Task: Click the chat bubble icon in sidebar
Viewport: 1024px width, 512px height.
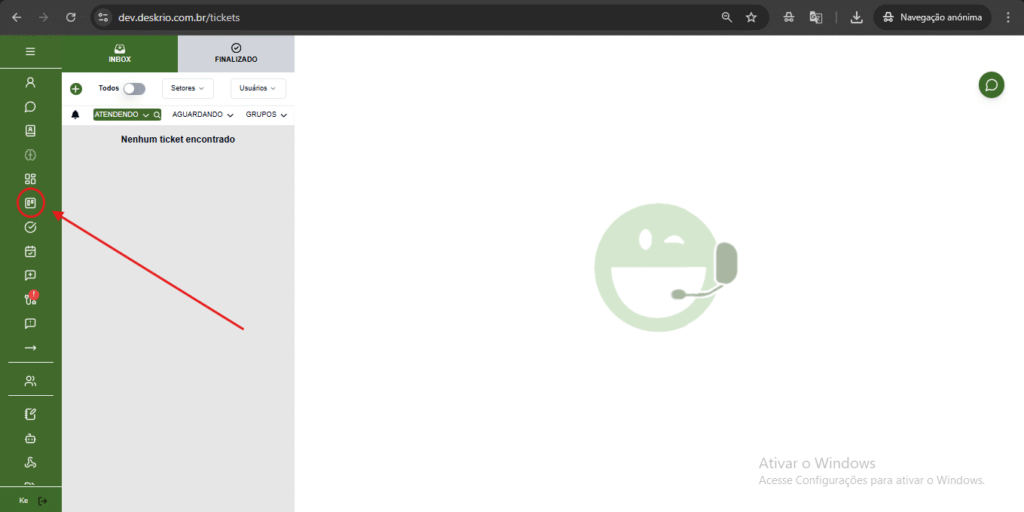Action: pos(30,107)
